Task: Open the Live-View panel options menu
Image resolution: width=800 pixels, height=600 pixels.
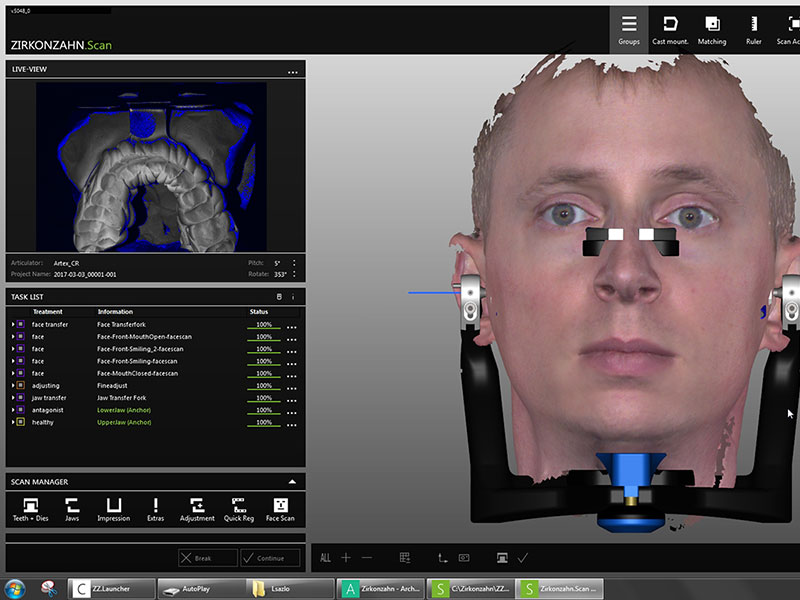Action: (x=292, y=71)
